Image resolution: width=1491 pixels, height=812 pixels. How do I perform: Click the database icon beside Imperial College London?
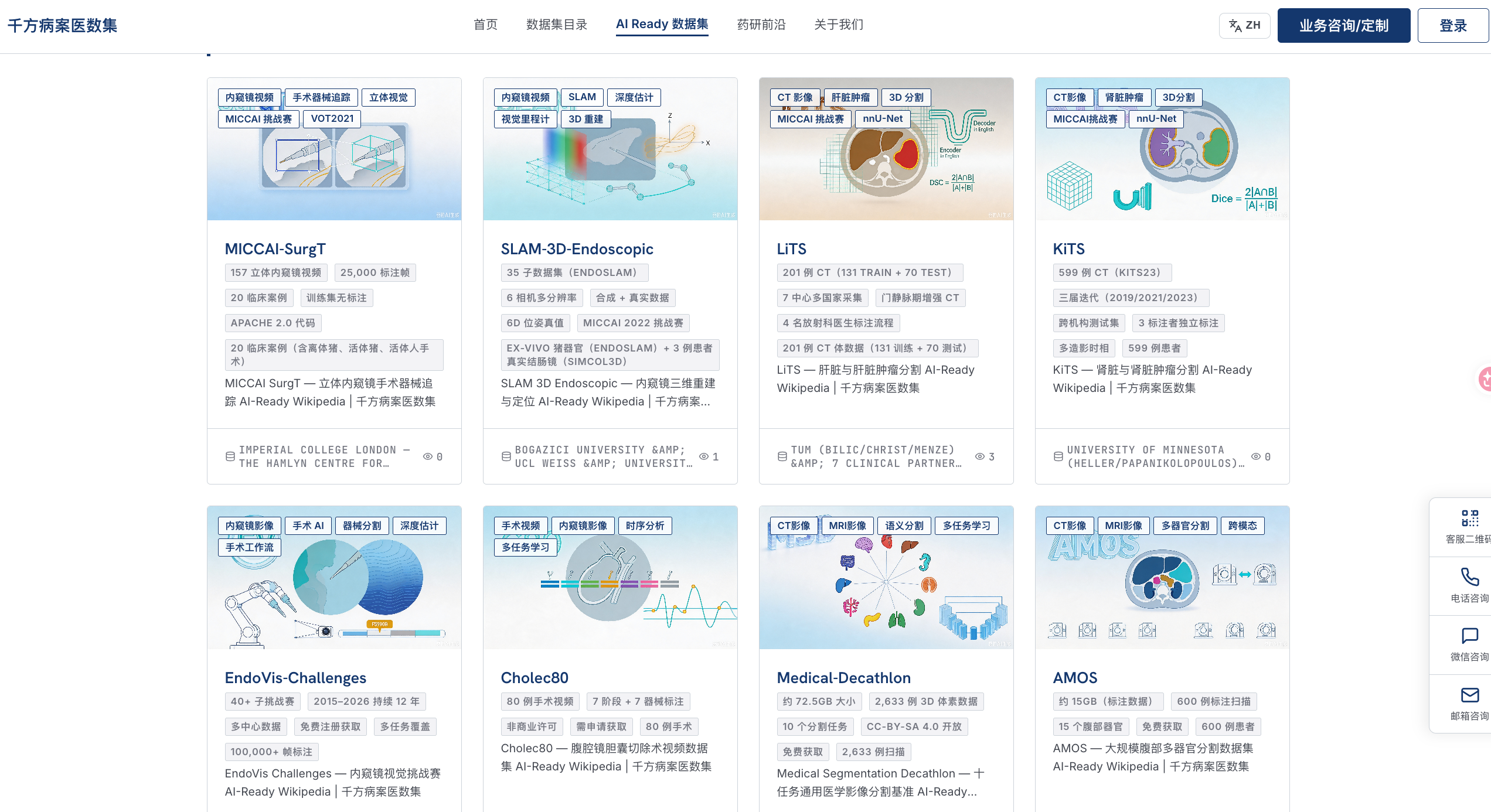[x=230, y=456]
